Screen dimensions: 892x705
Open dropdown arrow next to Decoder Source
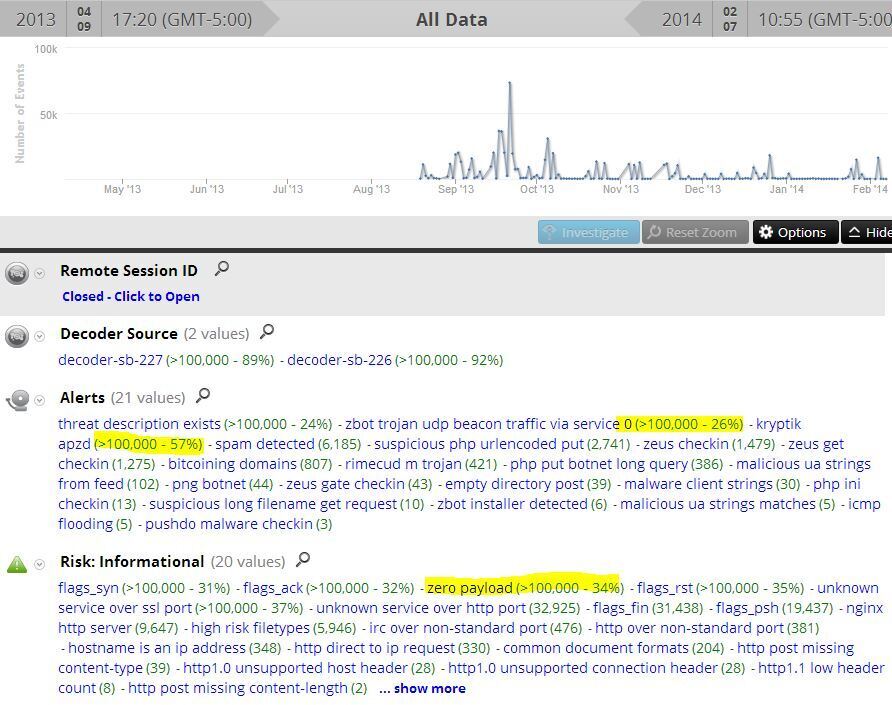[40, 336]
